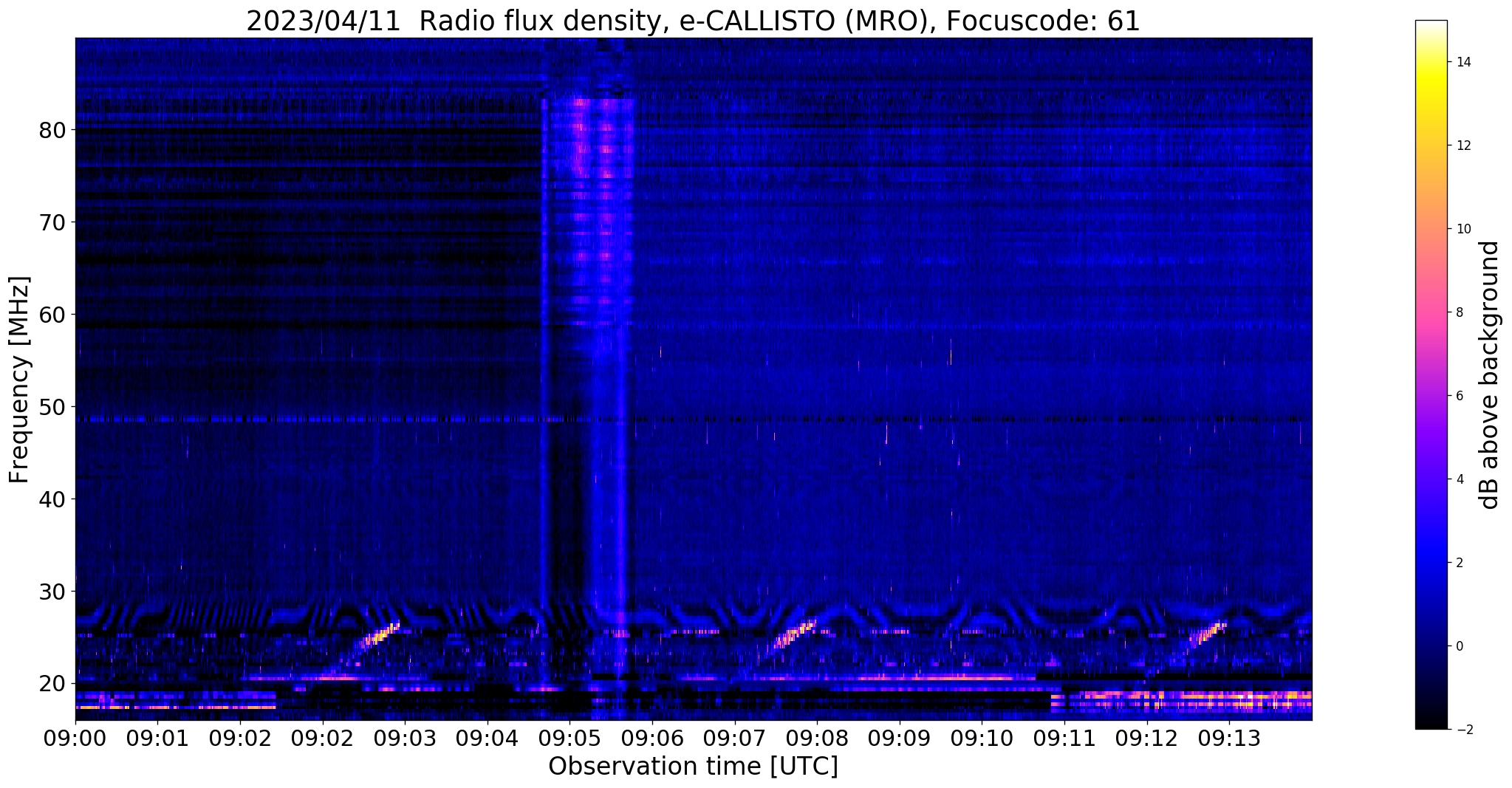This screenshot has width=1512, height=788.
Task: Click the 'dB above background' colorbar label
Action: [x=1490, y=375]
